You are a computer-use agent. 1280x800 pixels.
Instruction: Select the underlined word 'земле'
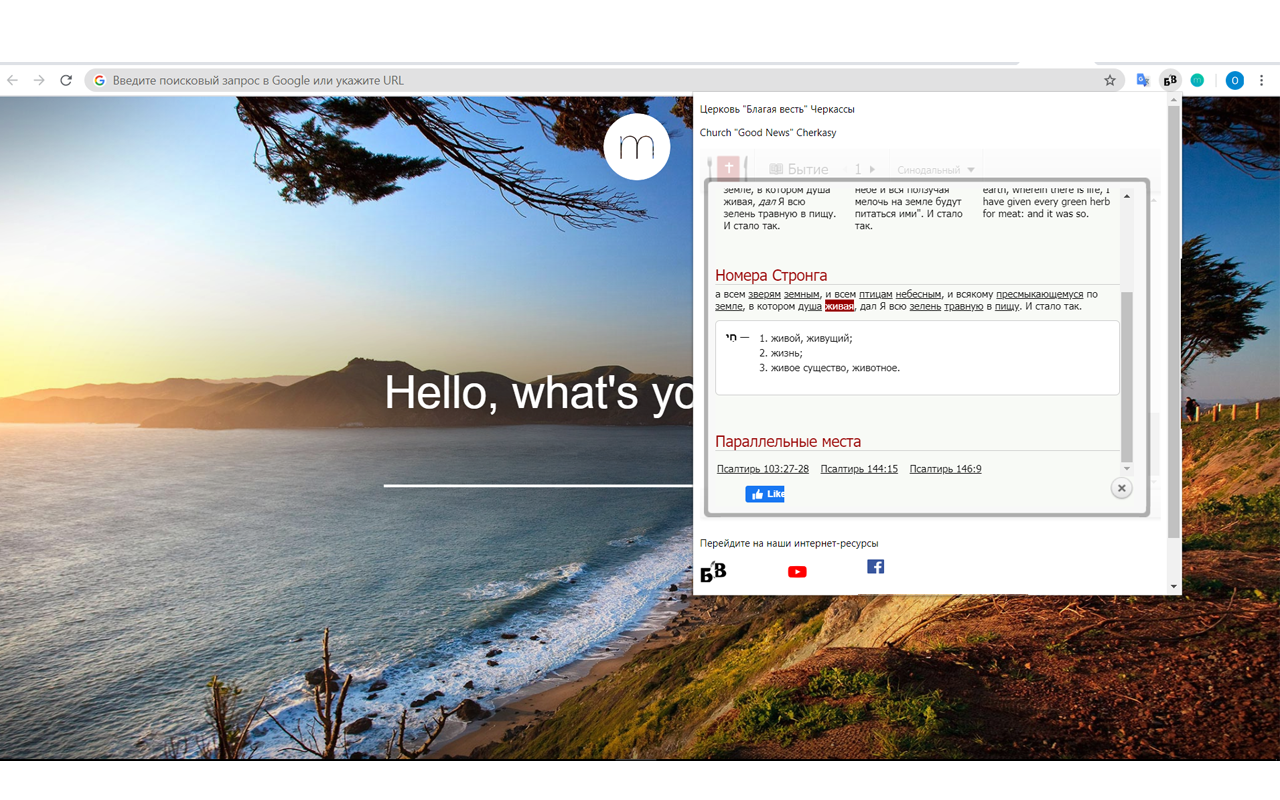click(729, 306)
